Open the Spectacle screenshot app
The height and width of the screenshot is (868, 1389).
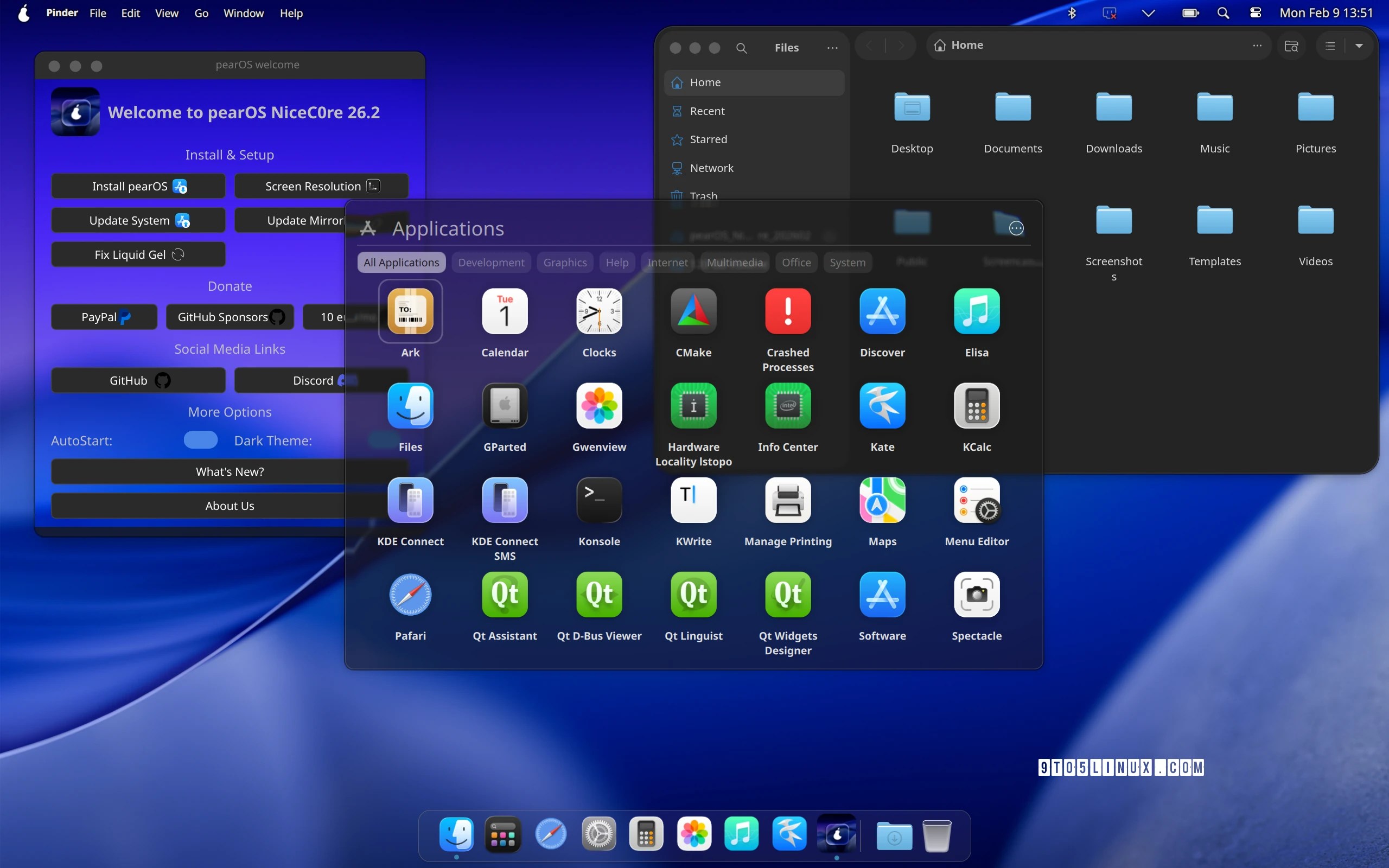[976, 595]
